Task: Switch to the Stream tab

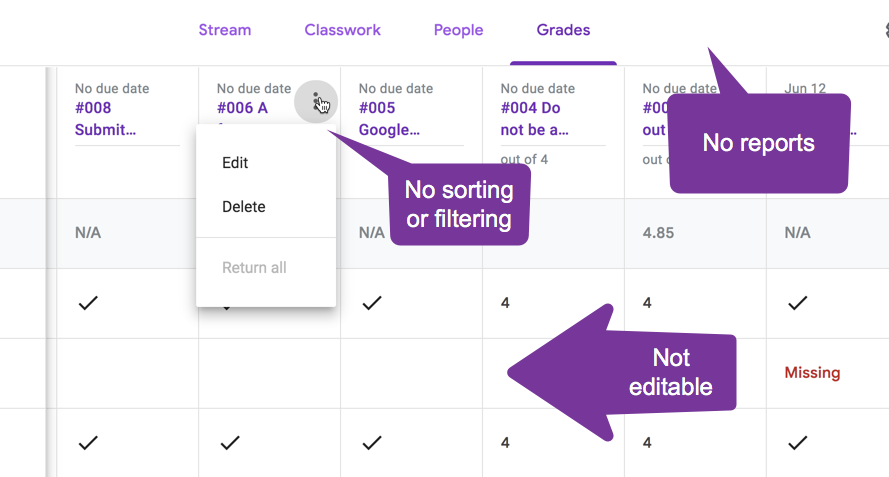Action: click(x=225, y=30)
